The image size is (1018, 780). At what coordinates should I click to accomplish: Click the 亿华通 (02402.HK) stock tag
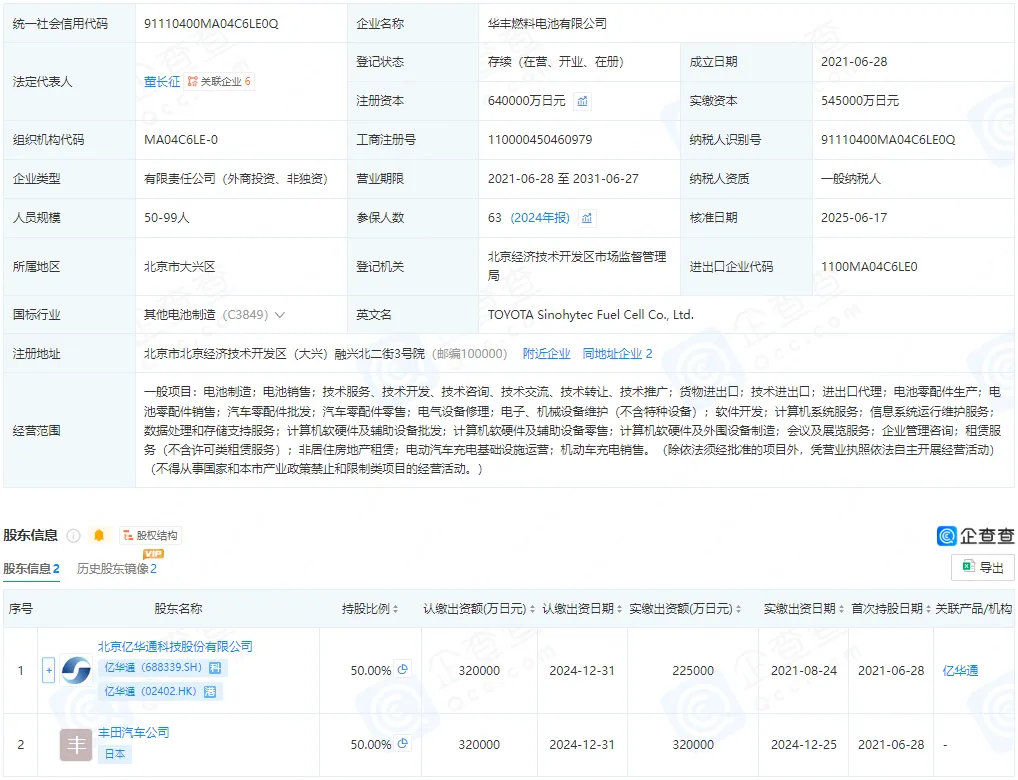pyautogui.click(x=160, y=691)
